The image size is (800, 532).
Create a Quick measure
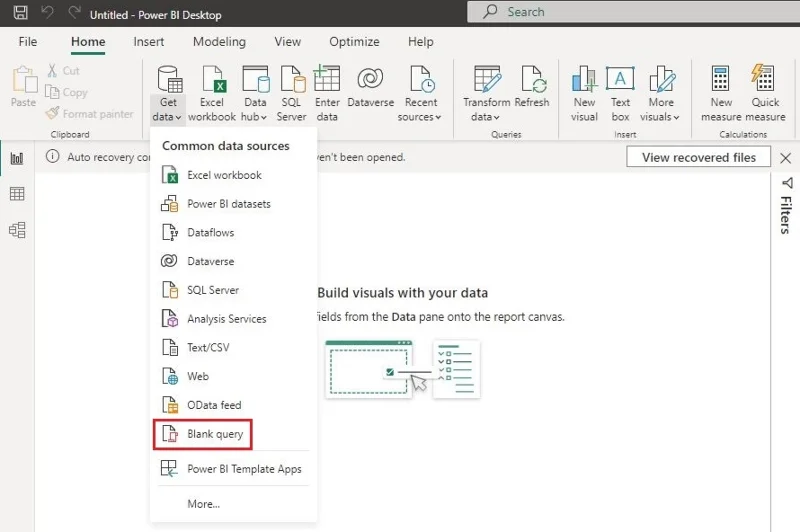pyautogui.click(x=765, y=94)
